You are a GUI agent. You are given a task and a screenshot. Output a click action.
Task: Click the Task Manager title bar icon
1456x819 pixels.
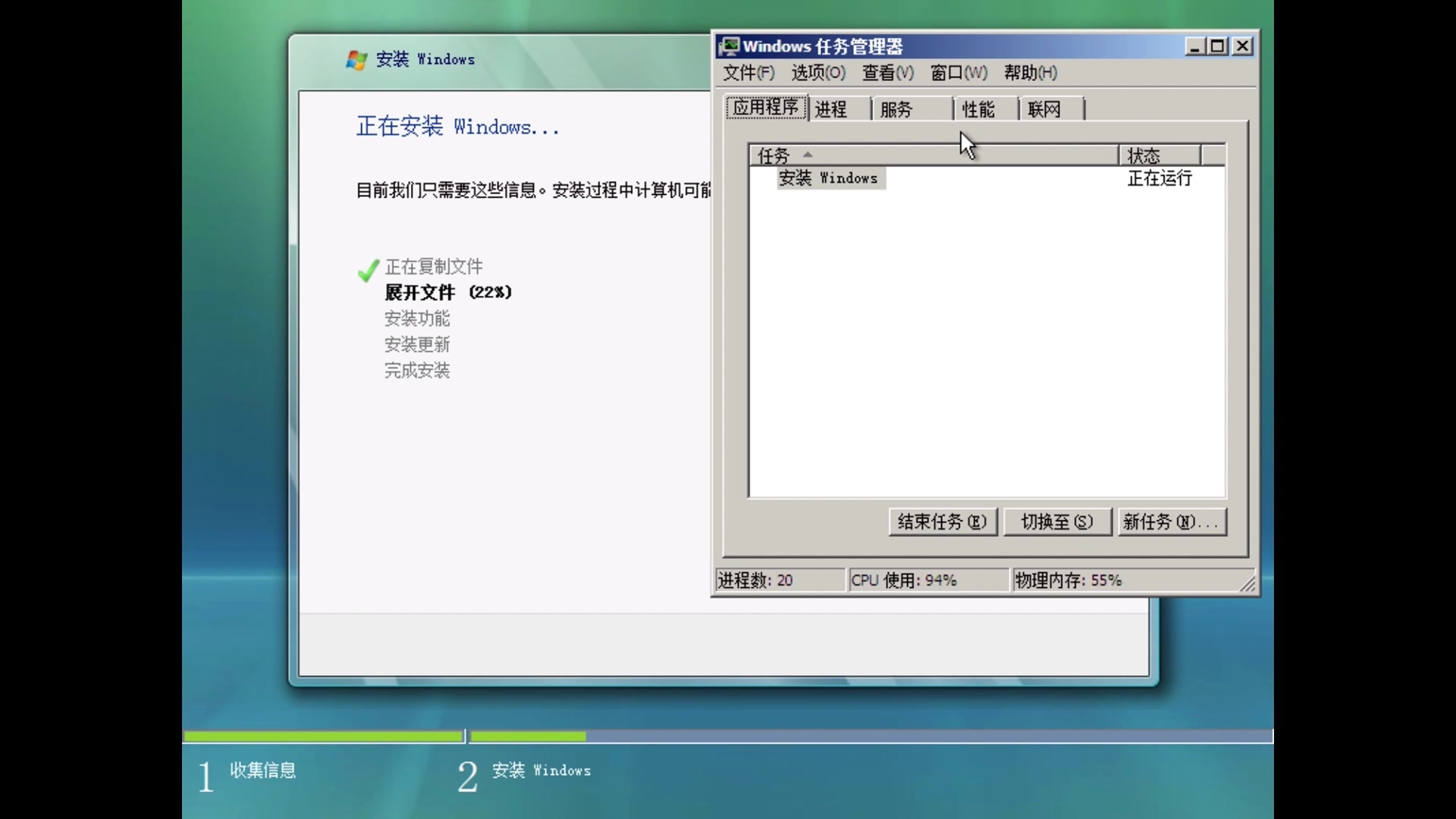coord(729,46)
